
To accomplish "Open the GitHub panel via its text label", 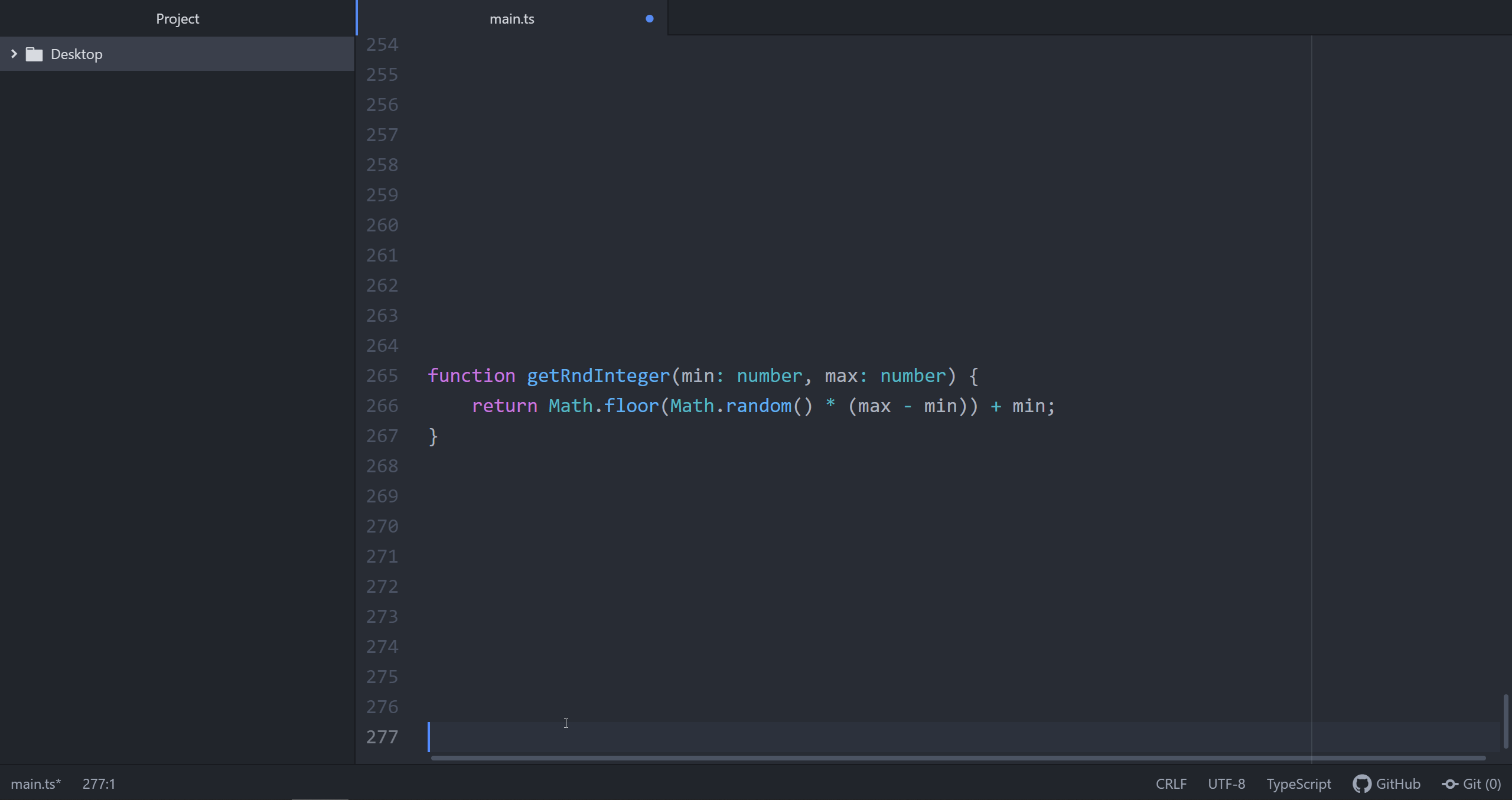I will tap(1398, 783).
